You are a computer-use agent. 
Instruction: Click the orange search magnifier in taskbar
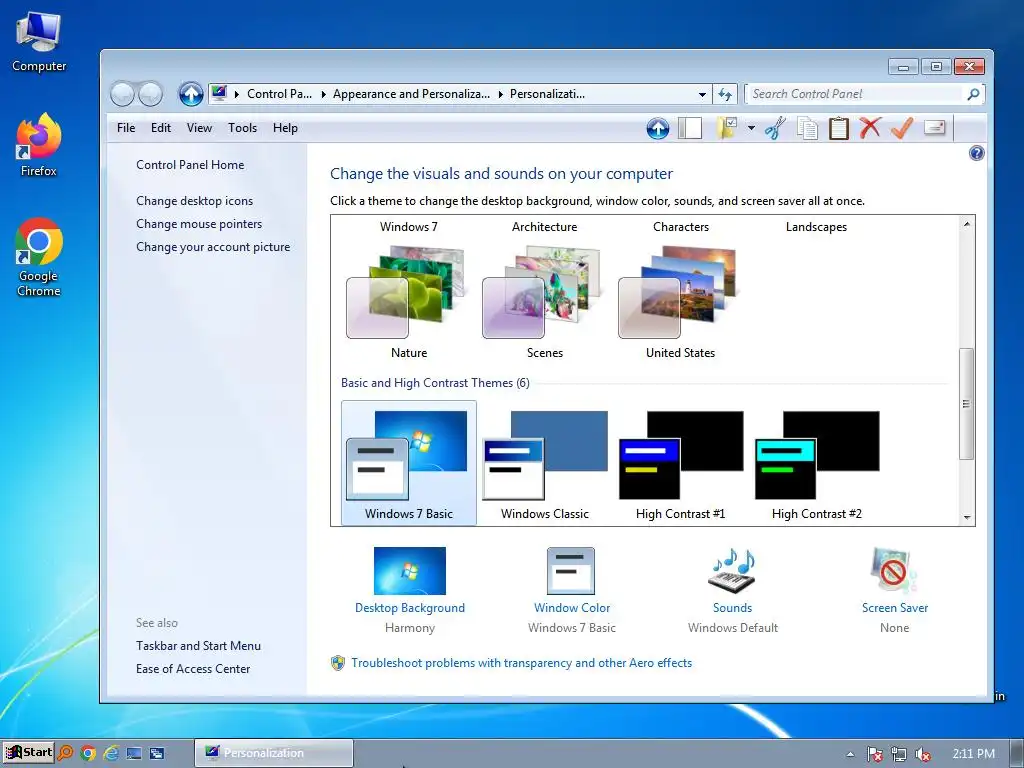(65, 753)
